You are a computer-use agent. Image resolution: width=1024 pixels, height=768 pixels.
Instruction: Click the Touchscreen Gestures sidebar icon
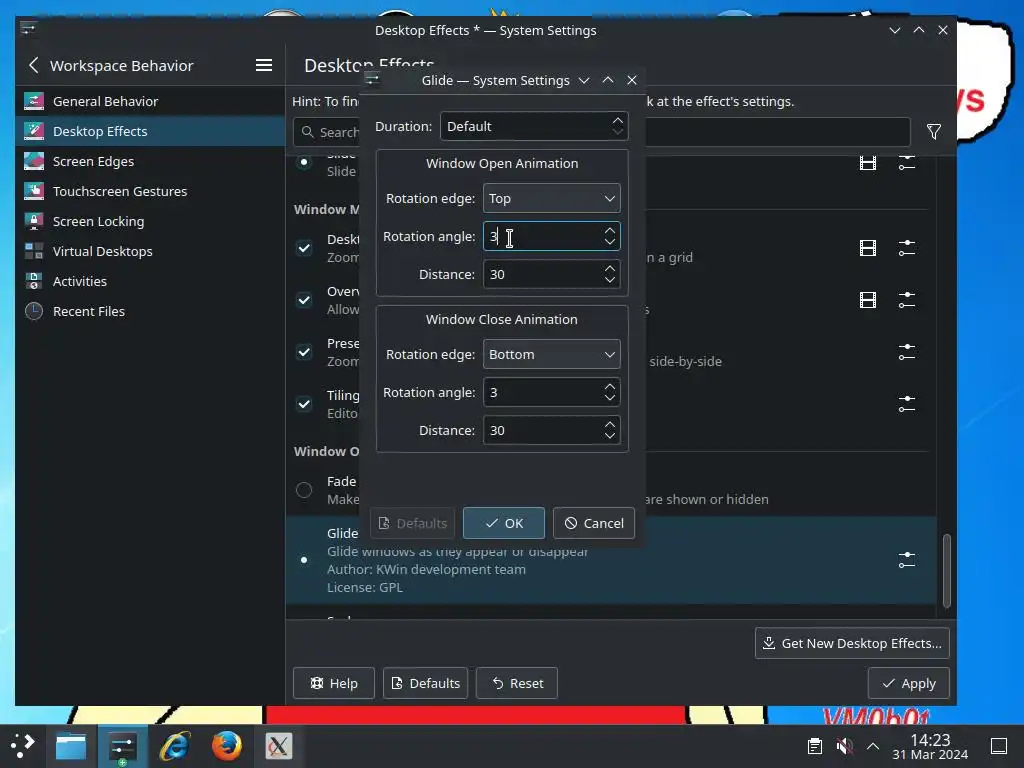[x=34, y=191]
